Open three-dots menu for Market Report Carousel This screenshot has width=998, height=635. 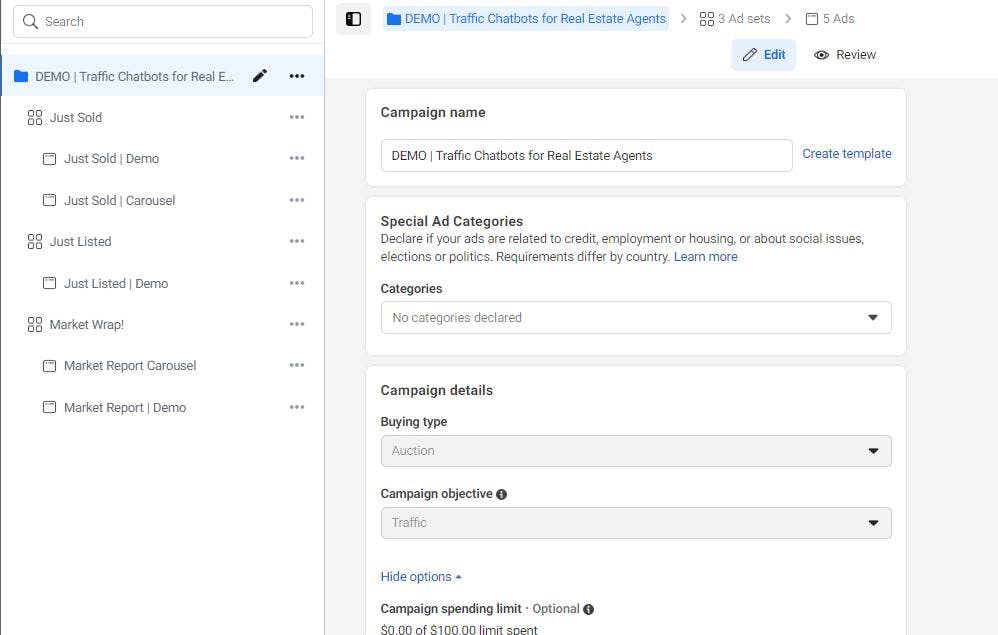(297, 365)
